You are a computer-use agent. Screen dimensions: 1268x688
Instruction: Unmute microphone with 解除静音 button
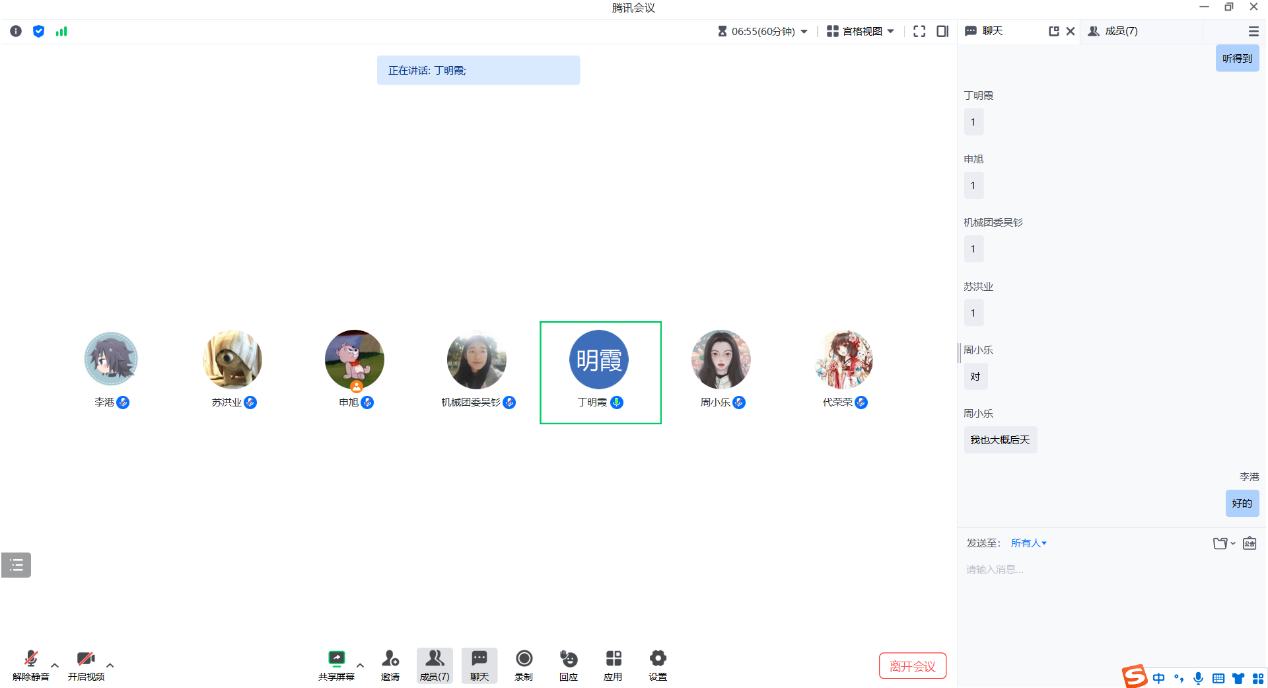coord(31,663)
